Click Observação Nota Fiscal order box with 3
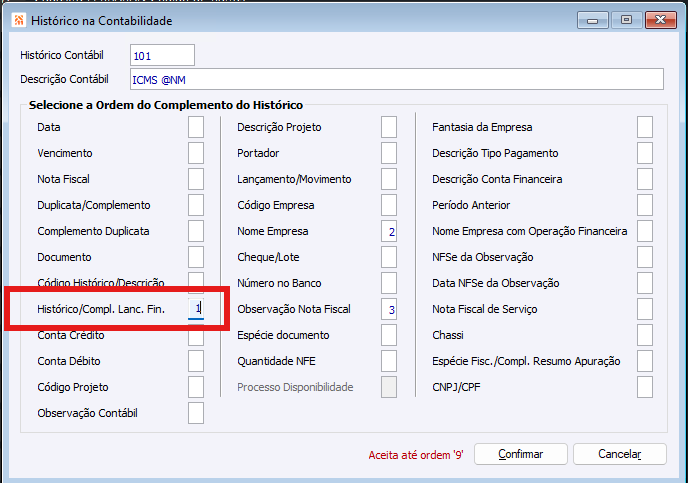688x483 pixels. (x=389, y=309)
